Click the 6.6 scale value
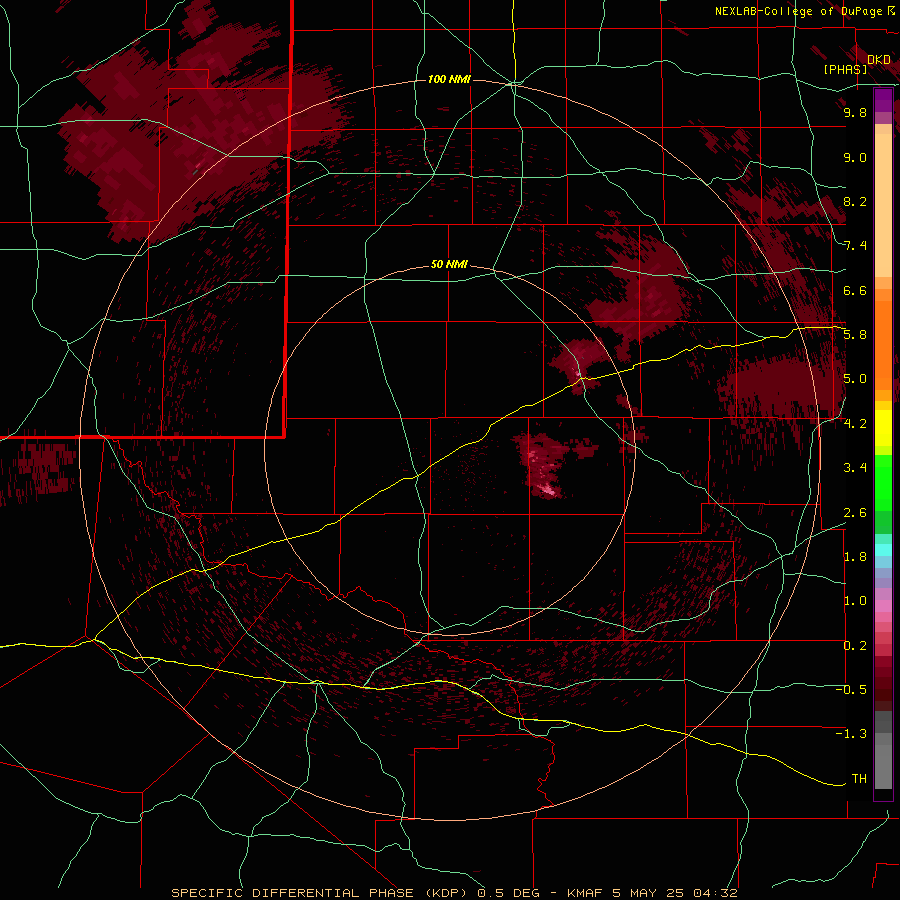 855,290
